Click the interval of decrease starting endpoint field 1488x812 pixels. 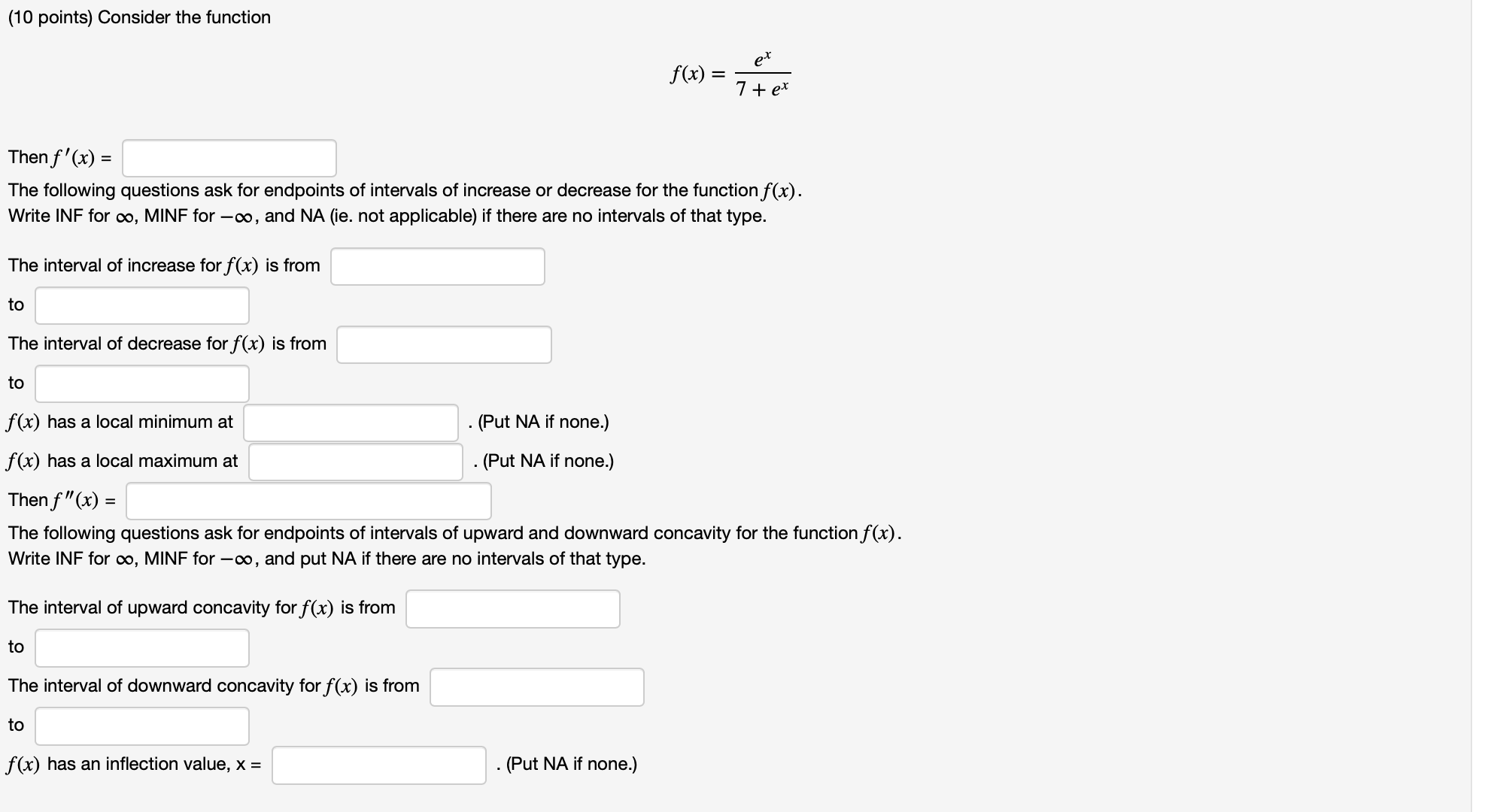click(x=444, y=344)
